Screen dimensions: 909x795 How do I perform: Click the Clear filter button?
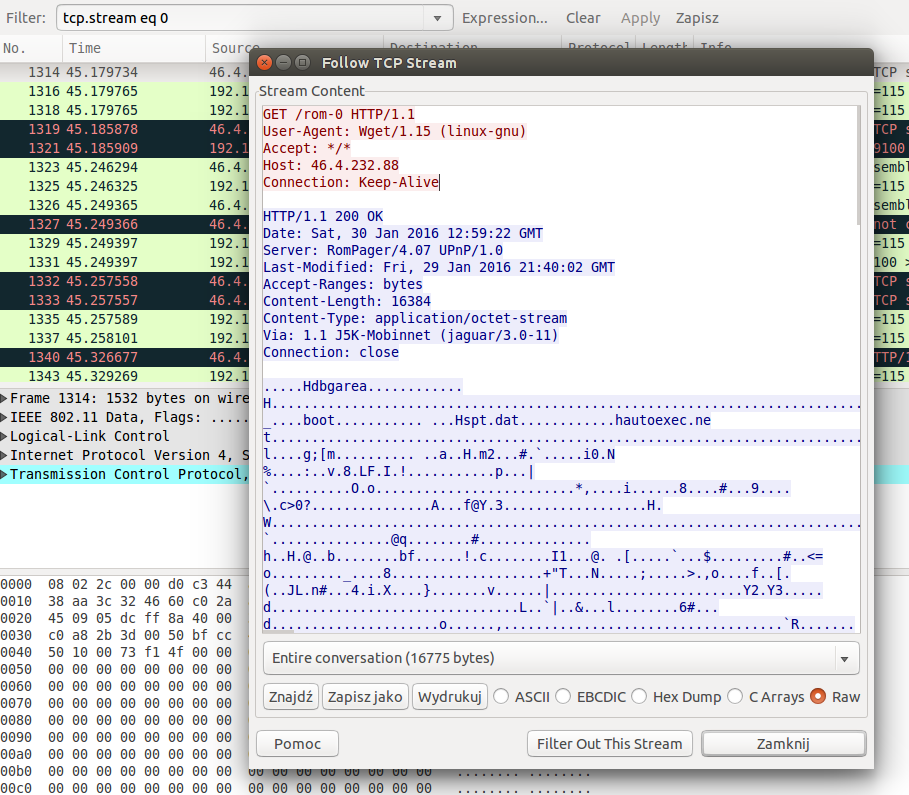pos(583,18)
